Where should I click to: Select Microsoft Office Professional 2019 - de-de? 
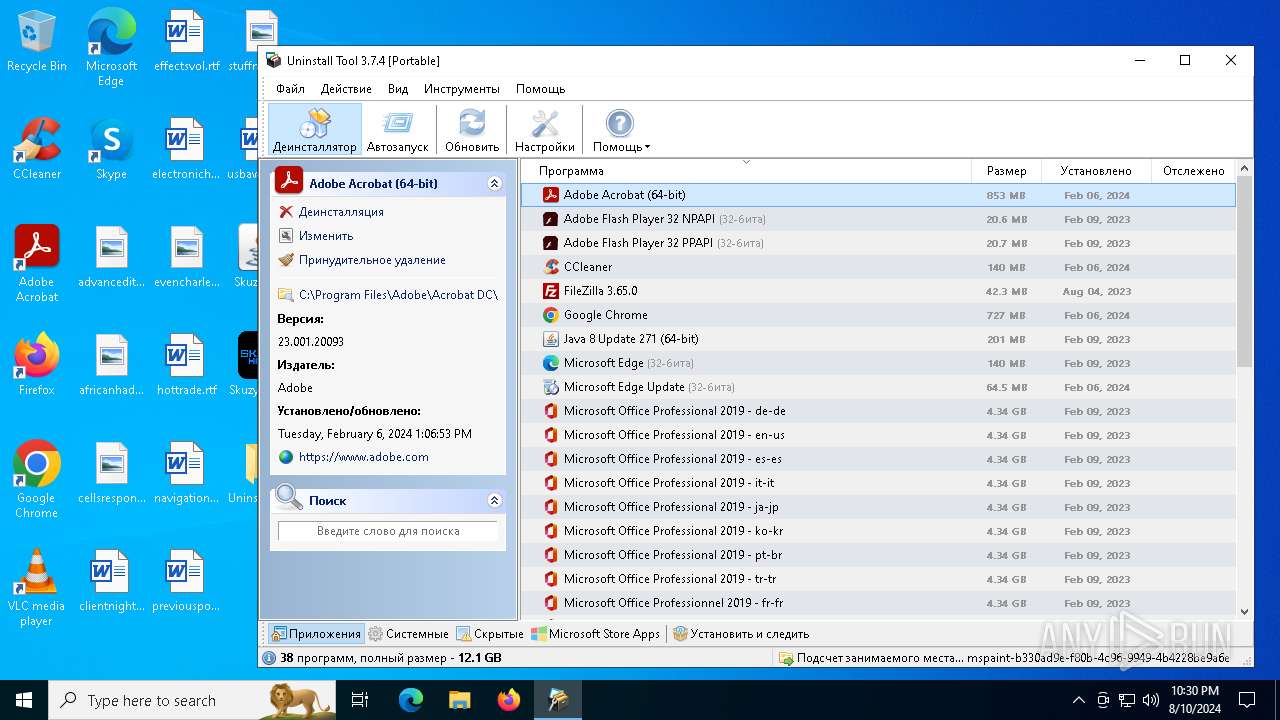tap(878, 411)
